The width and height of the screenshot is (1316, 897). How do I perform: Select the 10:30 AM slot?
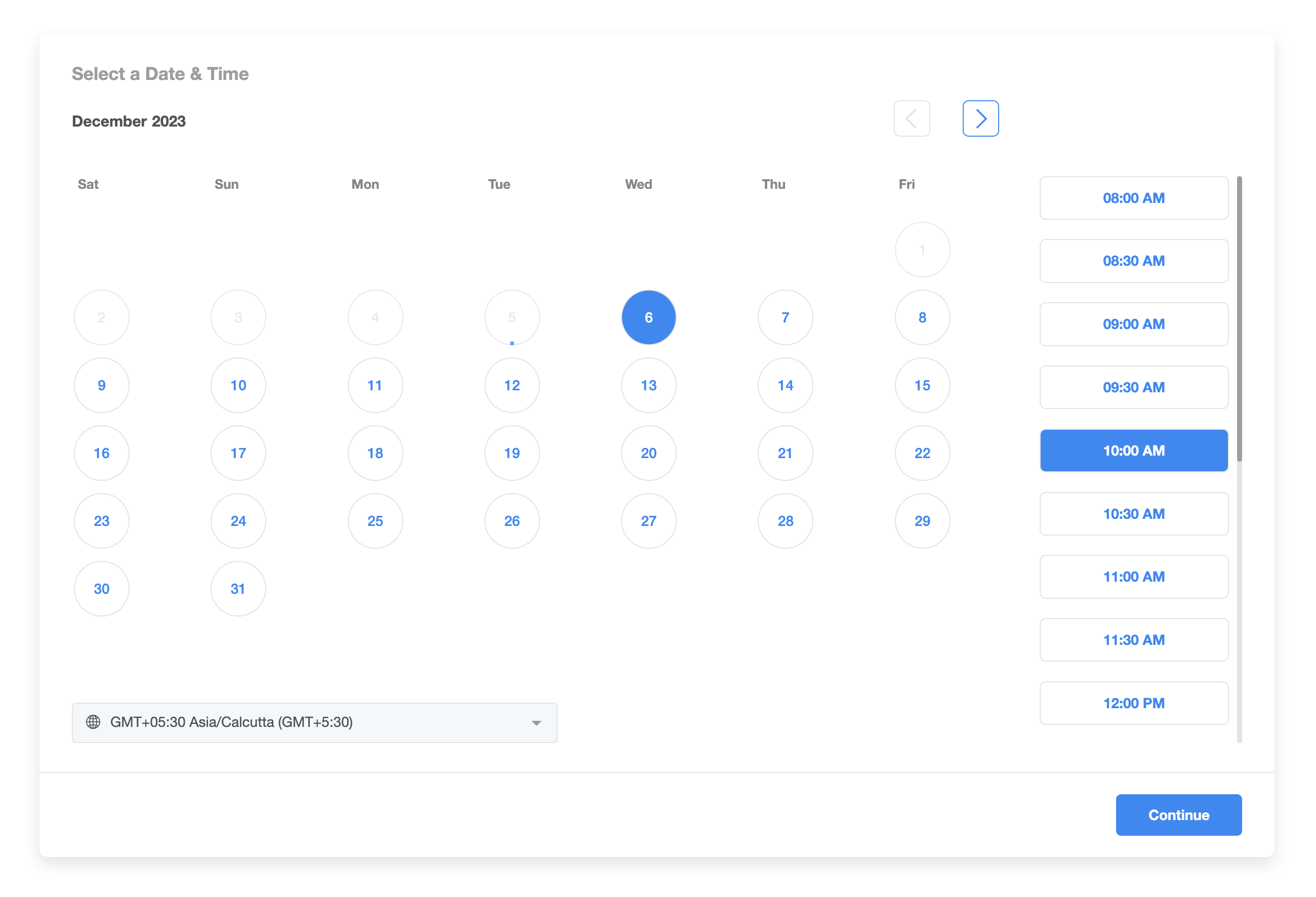[1133, 514]
